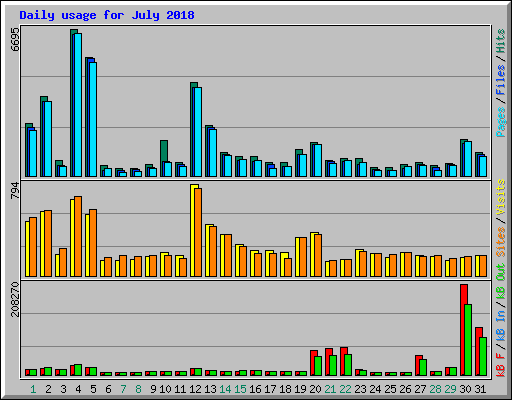Click the vertical Files legend label
The width and height of the screenshot is (512, 400).
tap(501, 80)
